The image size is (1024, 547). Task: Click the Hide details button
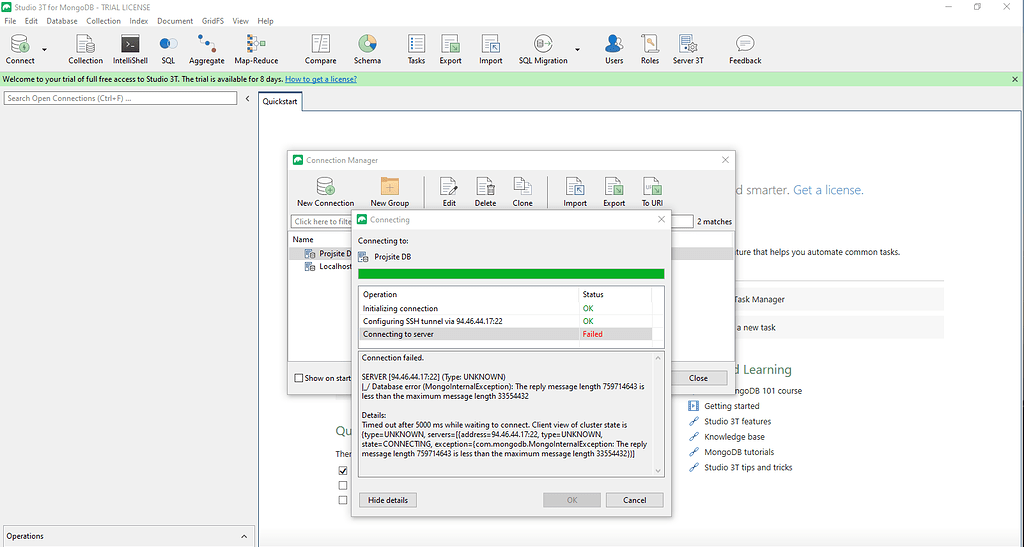click(389, 500)
